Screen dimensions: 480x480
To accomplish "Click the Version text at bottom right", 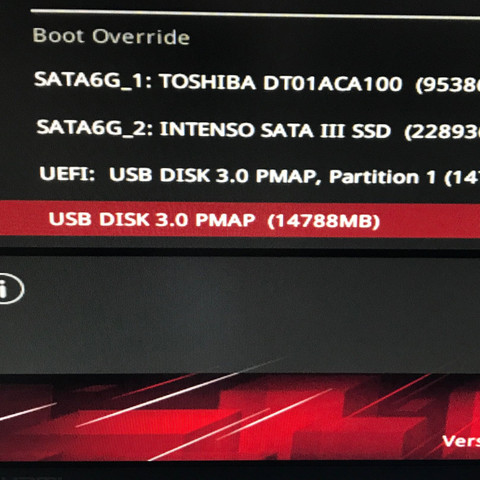I will [461, 441].
